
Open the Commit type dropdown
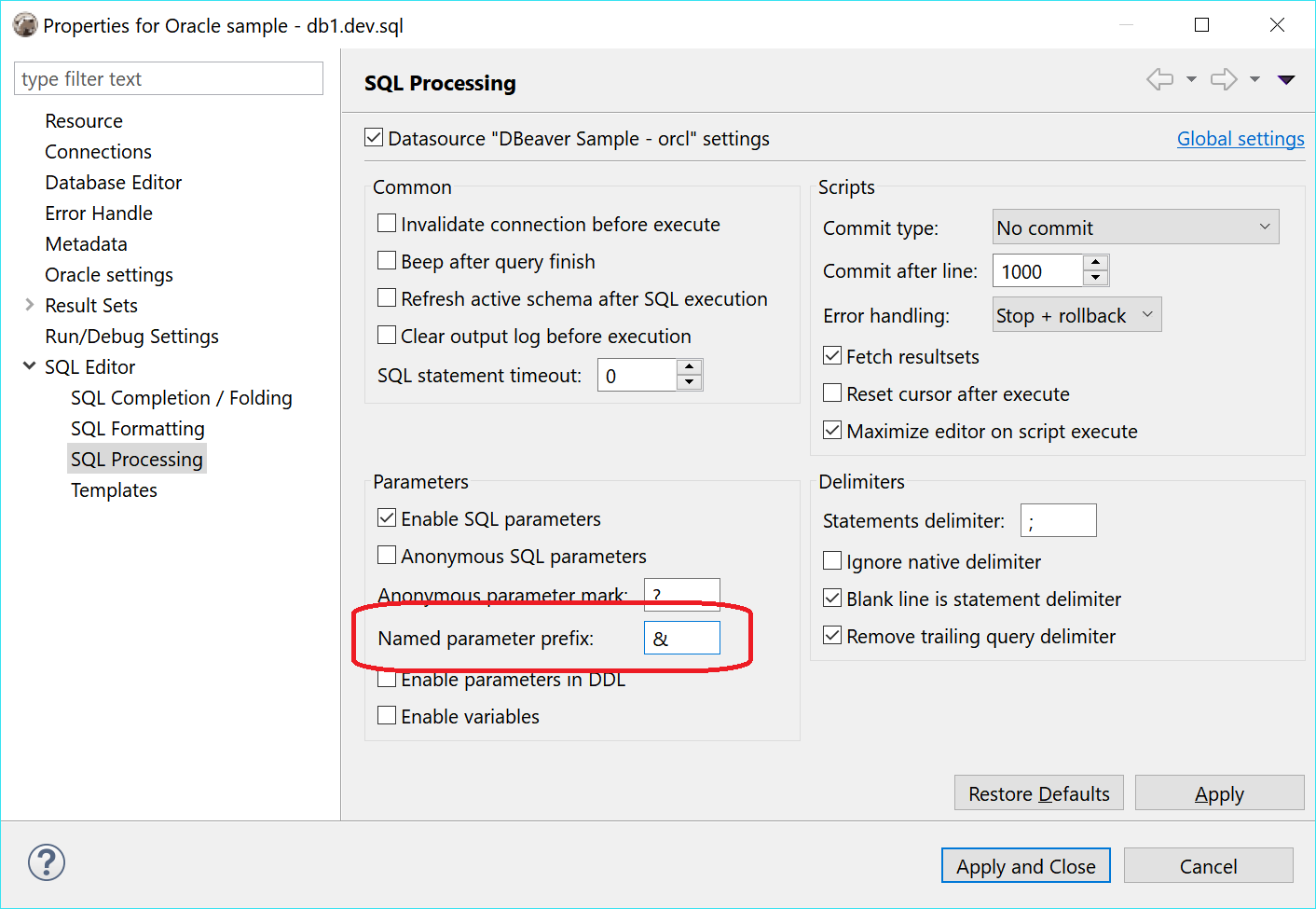click(1134, 227)
